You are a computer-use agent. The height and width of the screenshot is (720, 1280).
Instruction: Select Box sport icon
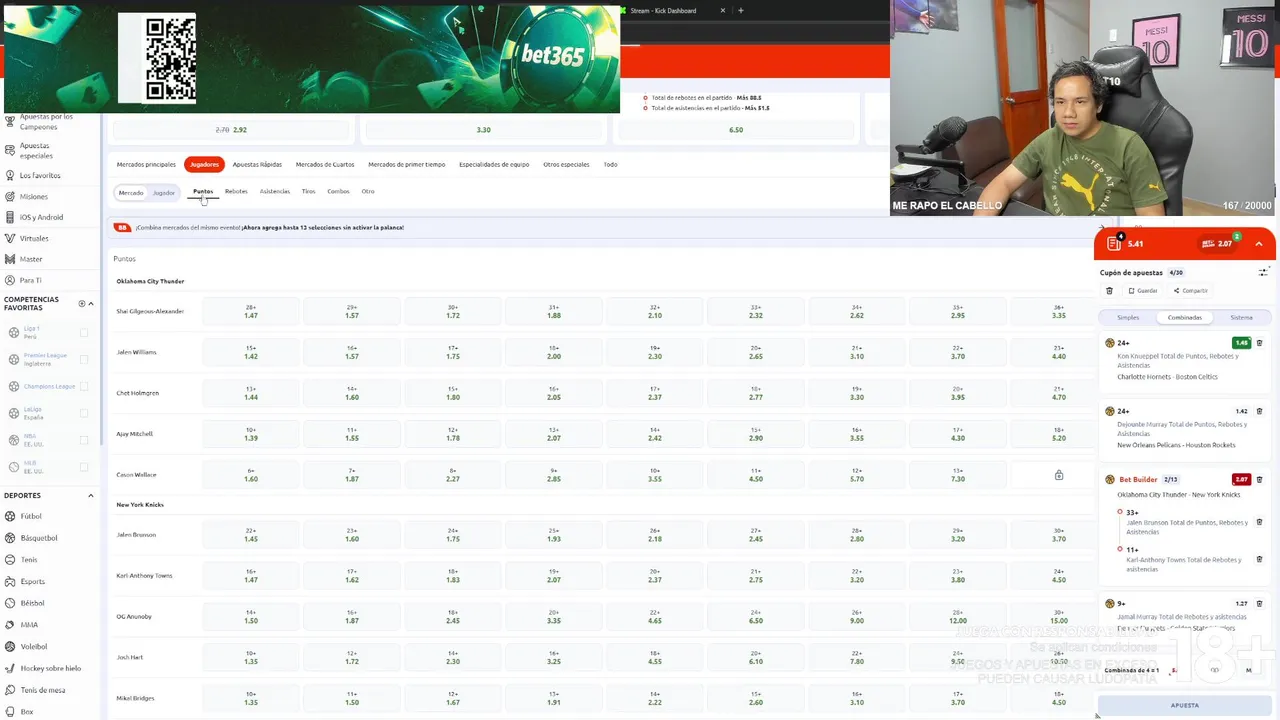(x=10, y=712)
